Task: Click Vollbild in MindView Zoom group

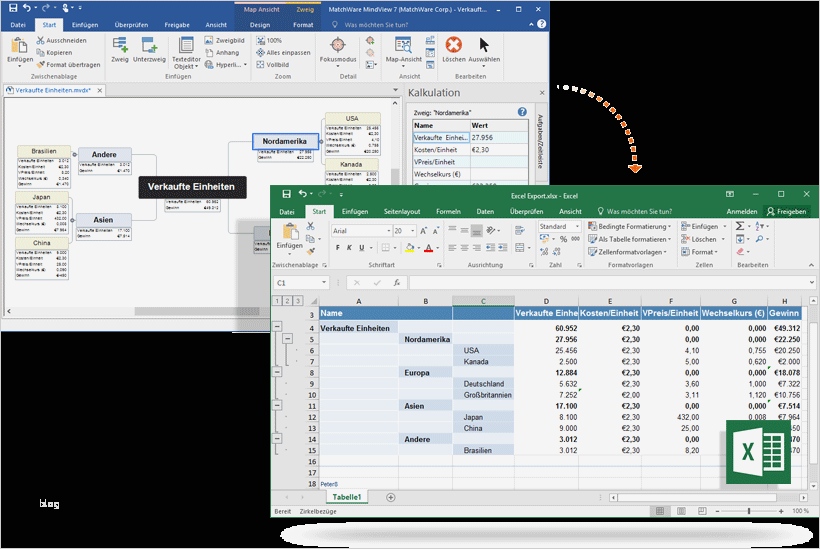Action: click(272, 65)
